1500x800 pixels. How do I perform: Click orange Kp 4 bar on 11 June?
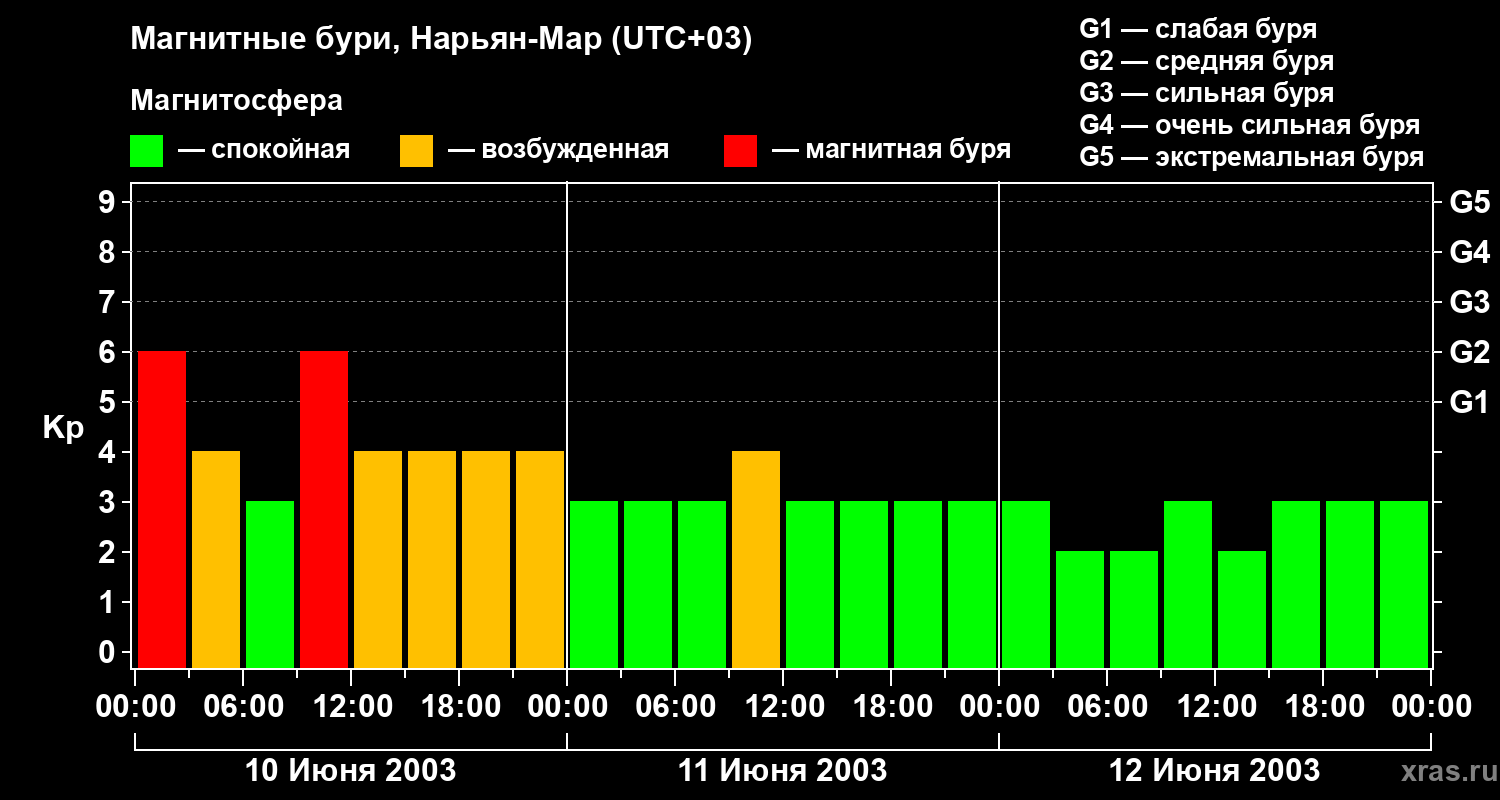[756, 559]
